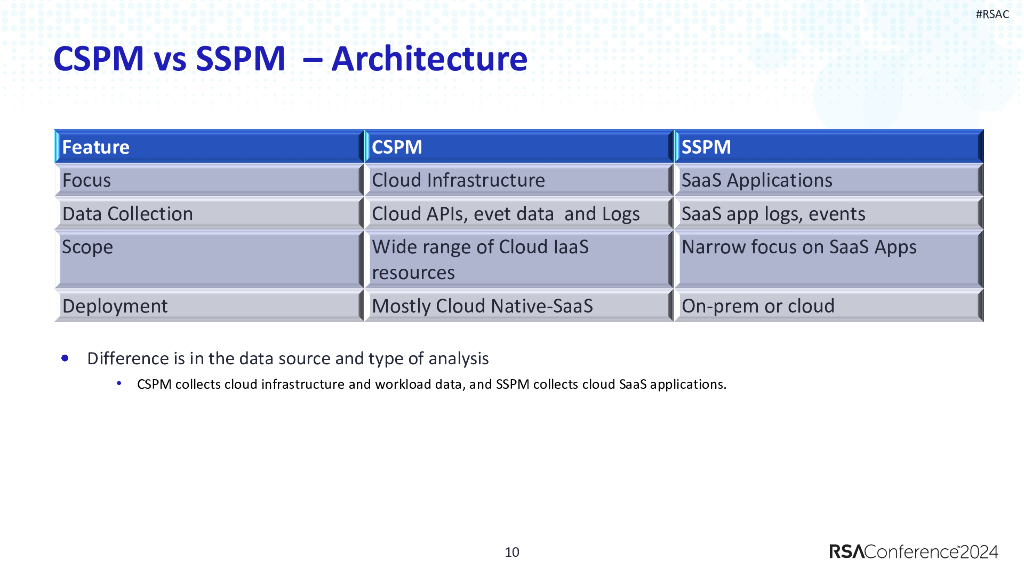Viewport: 1024px width, 576px height.
Task: Select the 'Deployment' row label cell
Action: 209,306
